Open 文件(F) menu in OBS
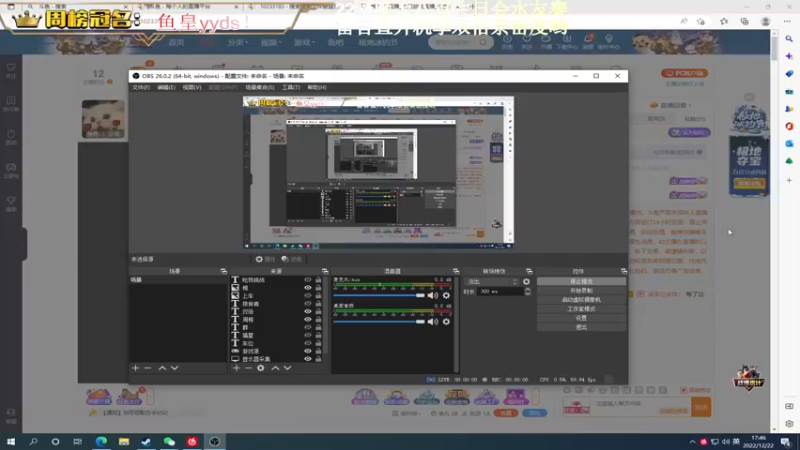The height and width of the screenshot is (450, 800). coord(141,87)
